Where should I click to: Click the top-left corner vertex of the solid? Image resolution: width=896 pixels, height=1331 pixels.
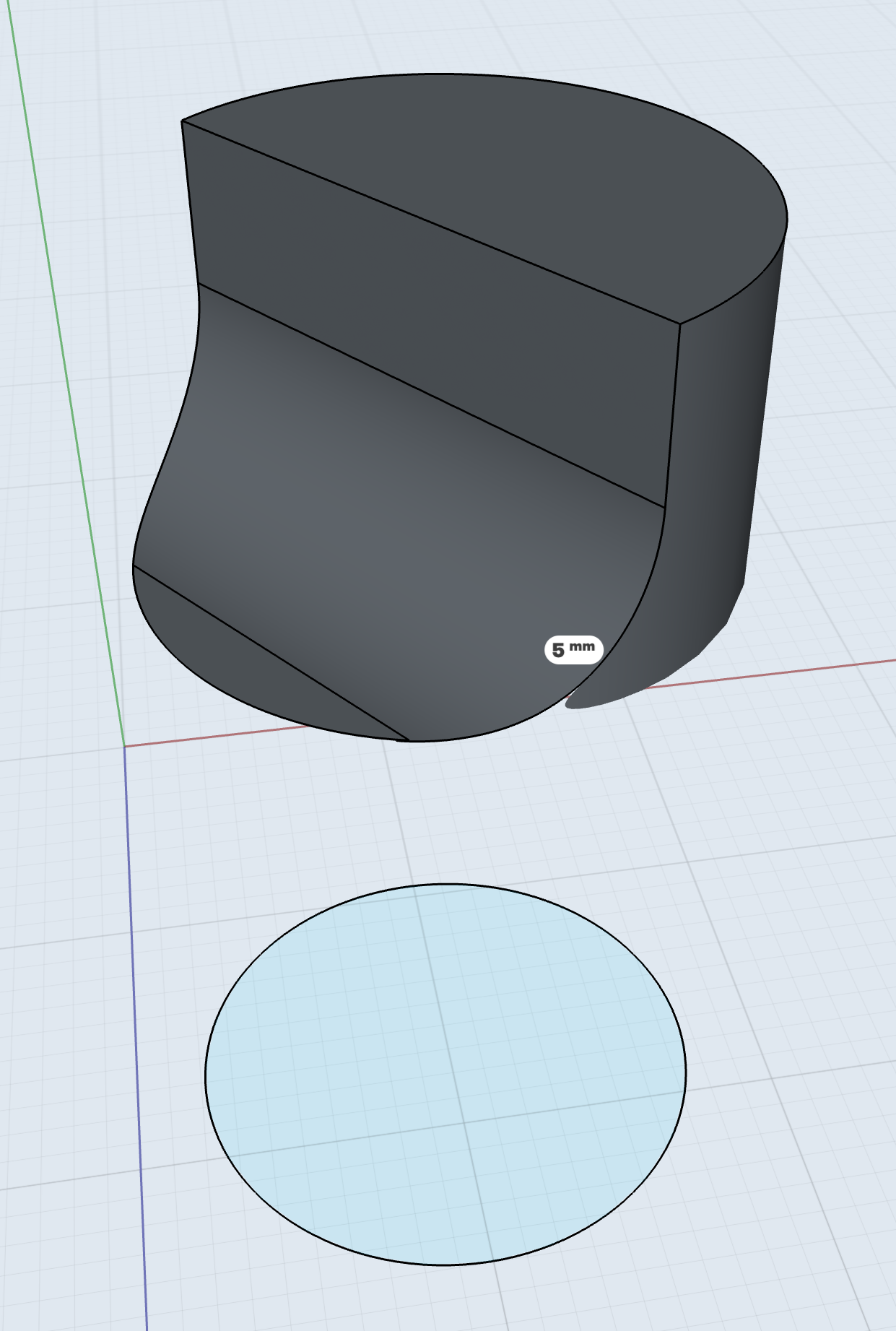(x=182, y=121)
